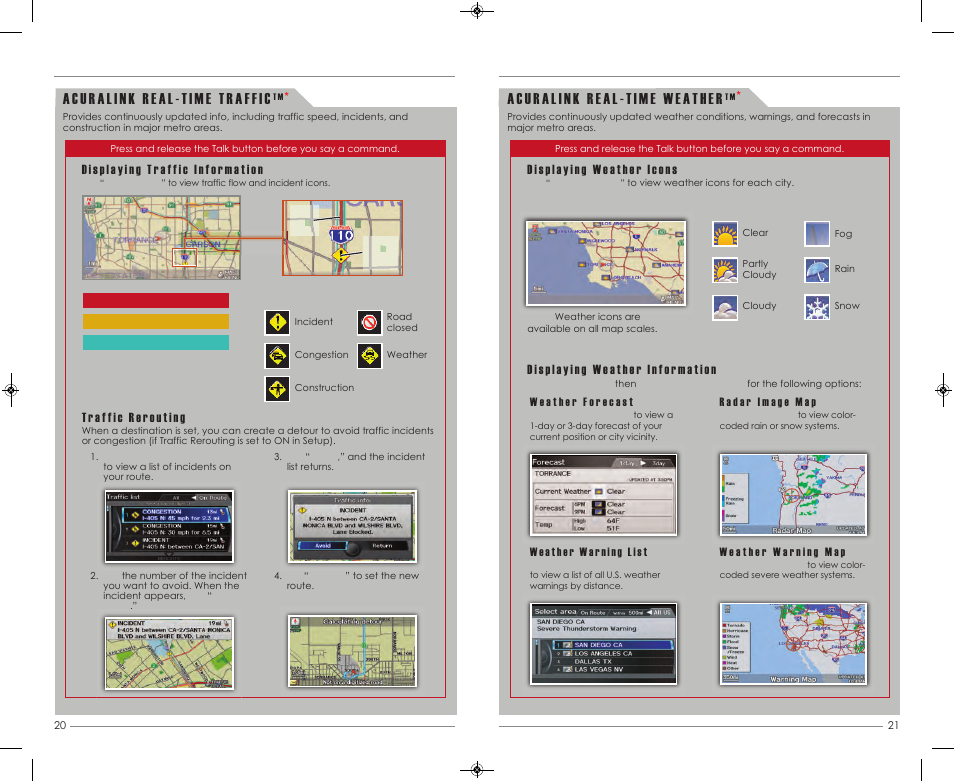Click the I-110 highway shield on zoomed map
The height and width of the screenshot is (781, 954).
[341, 235]
